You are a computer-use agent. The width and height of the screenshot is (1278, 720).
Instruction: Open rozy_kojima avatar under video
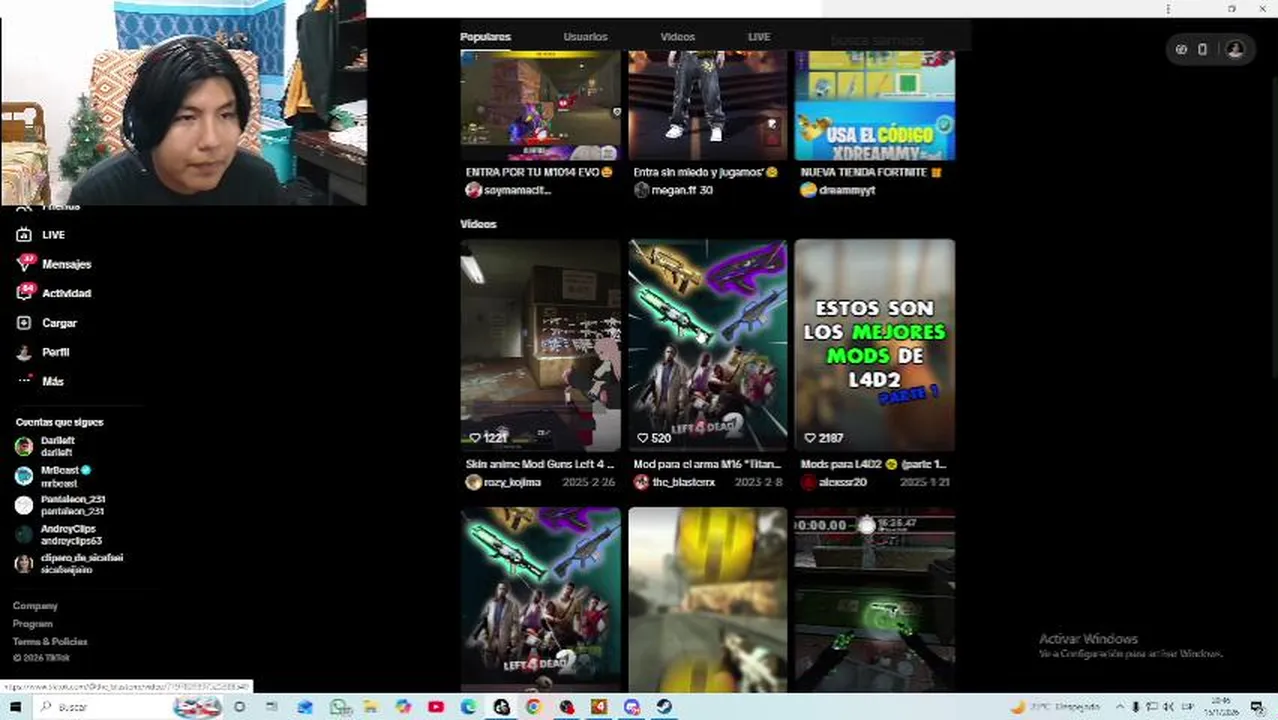(x=473, y=482)
